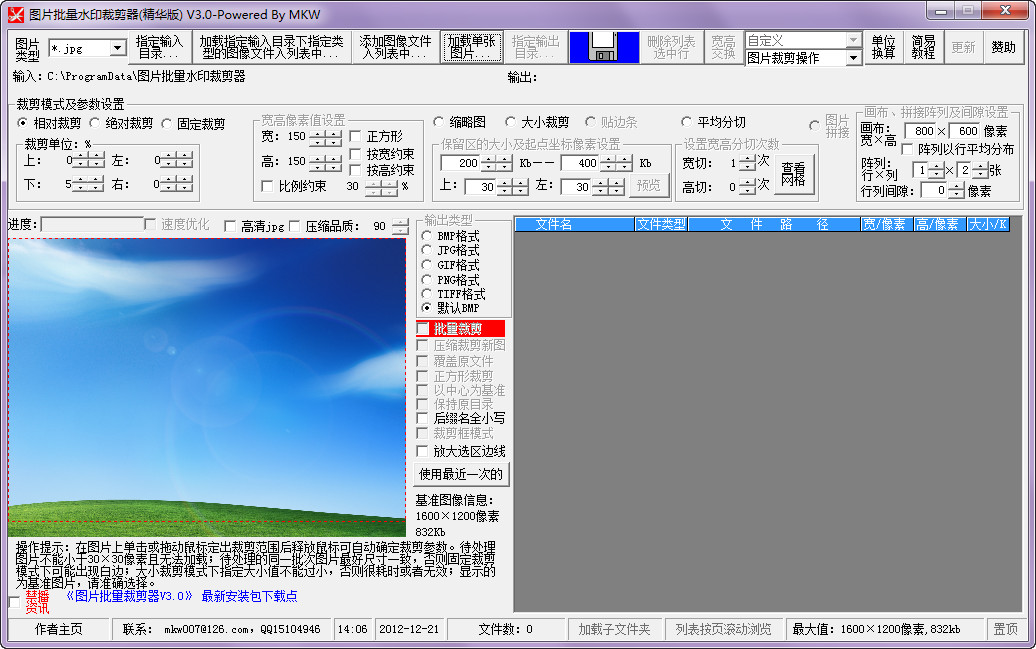1036x649 pixels.
Task: Toggle 禁播资讯 checkbox
Action: coord(15,601)
